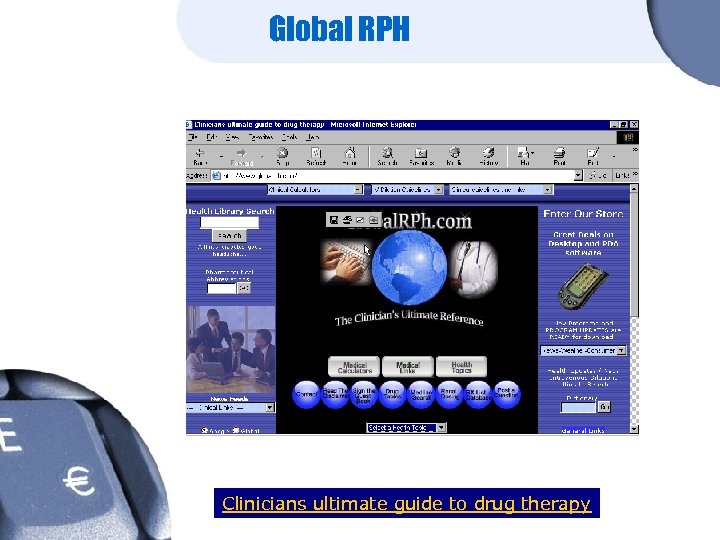The width and height of the screenshot is (720, 540).
Task: Open the View menu
Action: point(232,137)
